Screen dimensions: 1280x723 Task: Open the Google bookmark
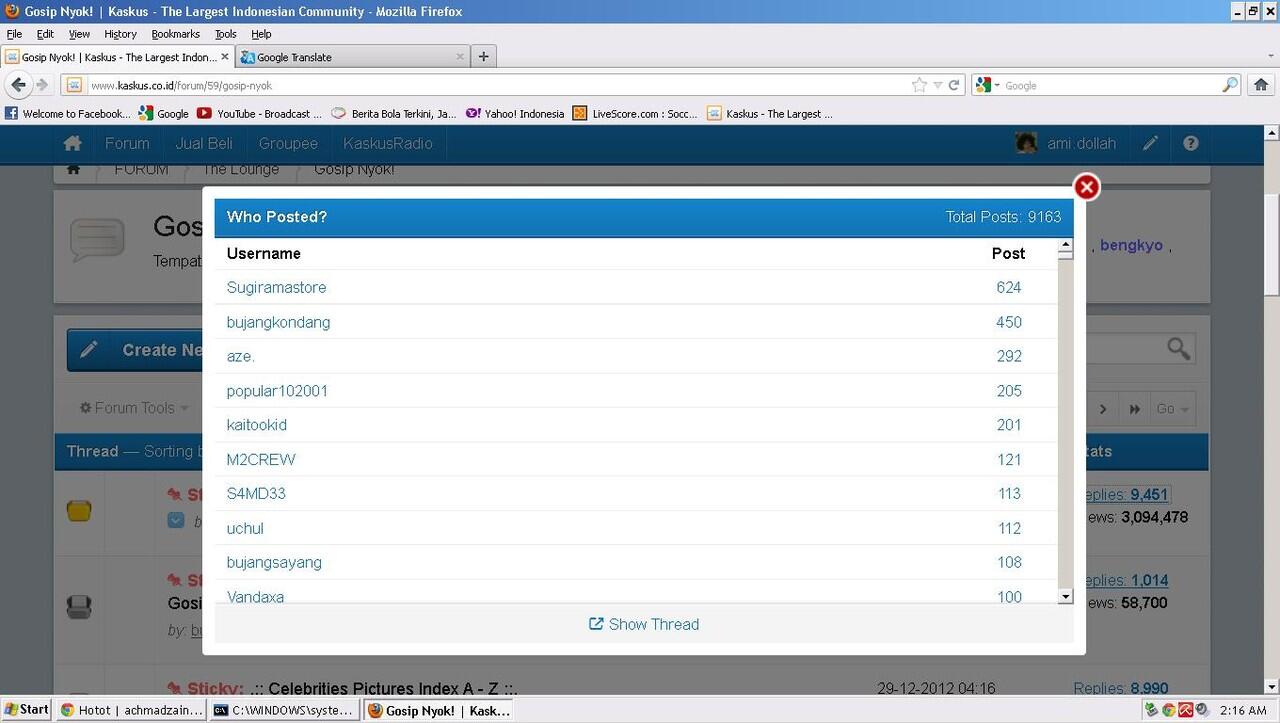tap(164, 114)
